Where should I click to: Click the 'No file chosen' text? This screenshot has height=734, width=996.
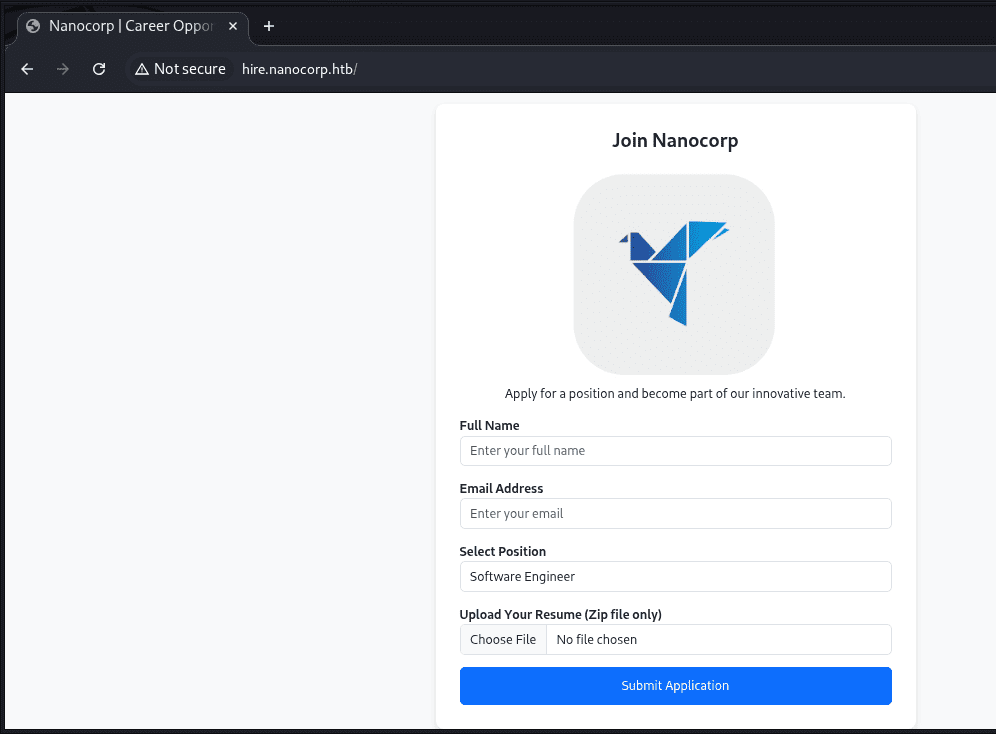pyautogui.click(x=597, y=640)
